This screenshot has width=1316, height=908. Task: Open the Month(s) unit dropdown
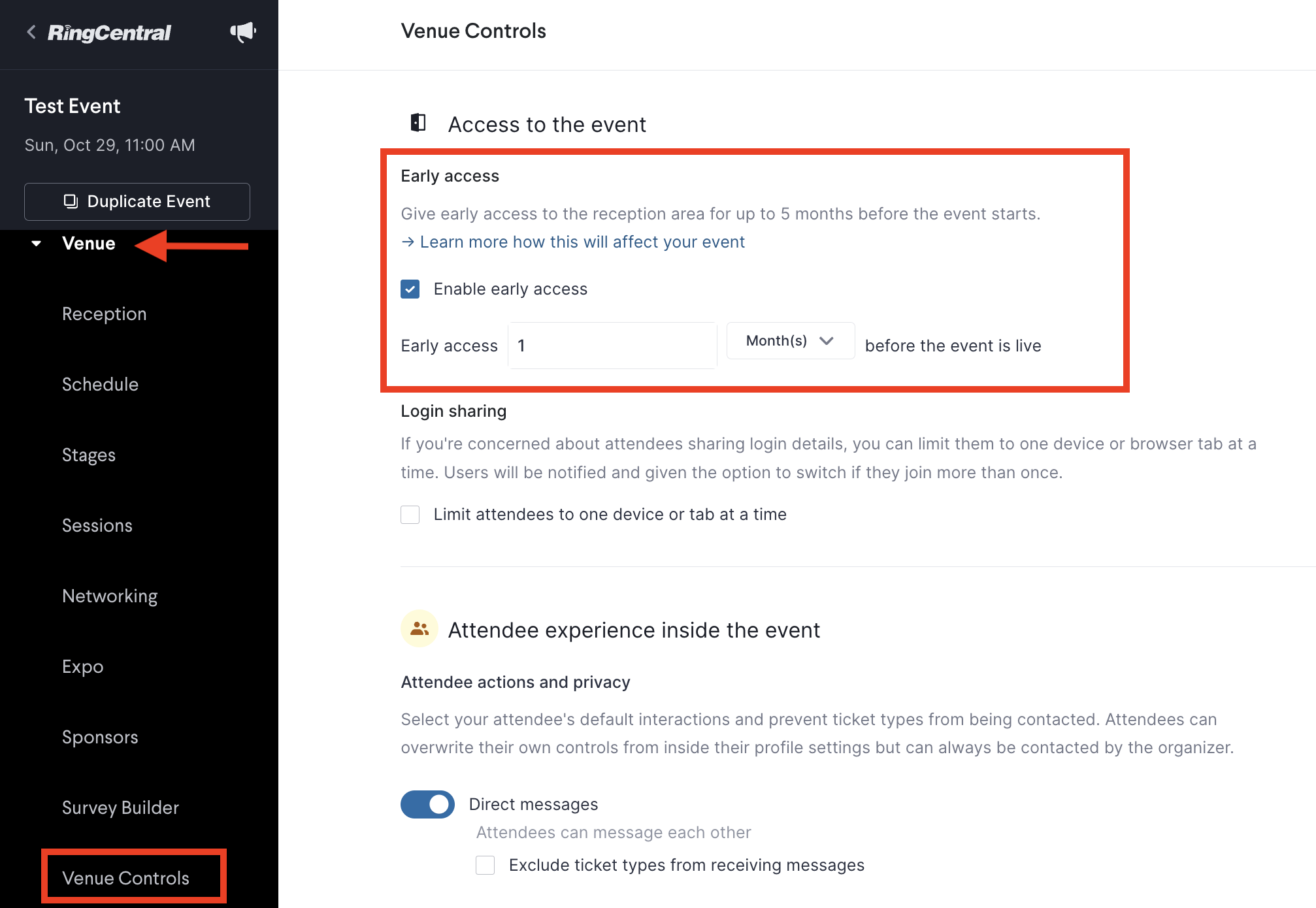click(791, 341)
